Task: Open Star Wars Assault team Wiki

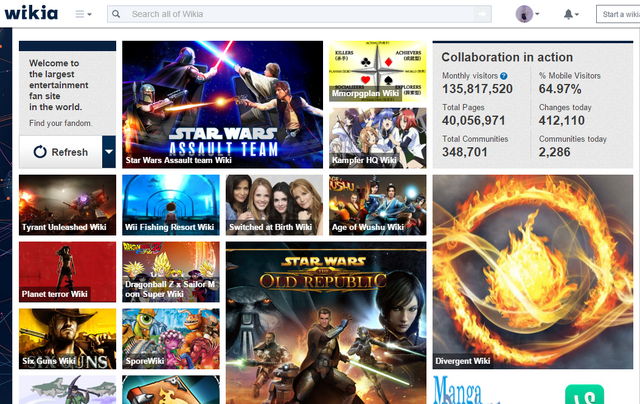Action: pyautogui.click(x=222, y=104)
